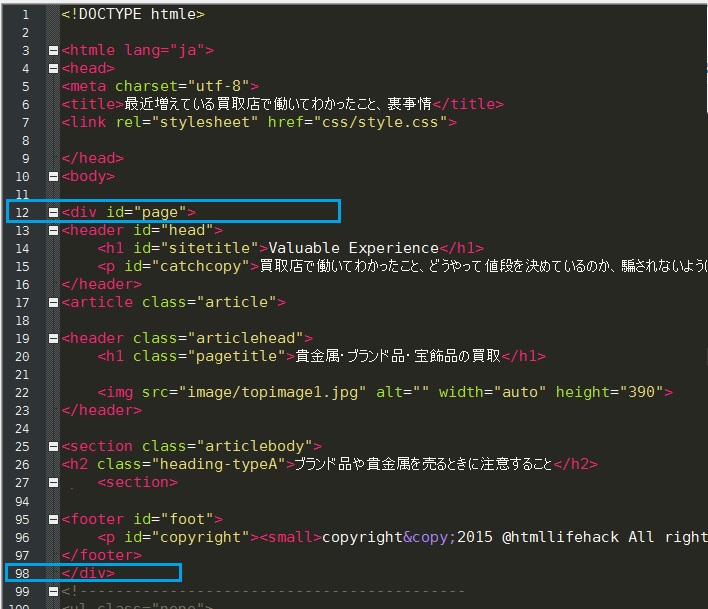Collapse the body tag fold on line 10
The height and width of the screenshot is (609, 708).
[x=53, y=177]
